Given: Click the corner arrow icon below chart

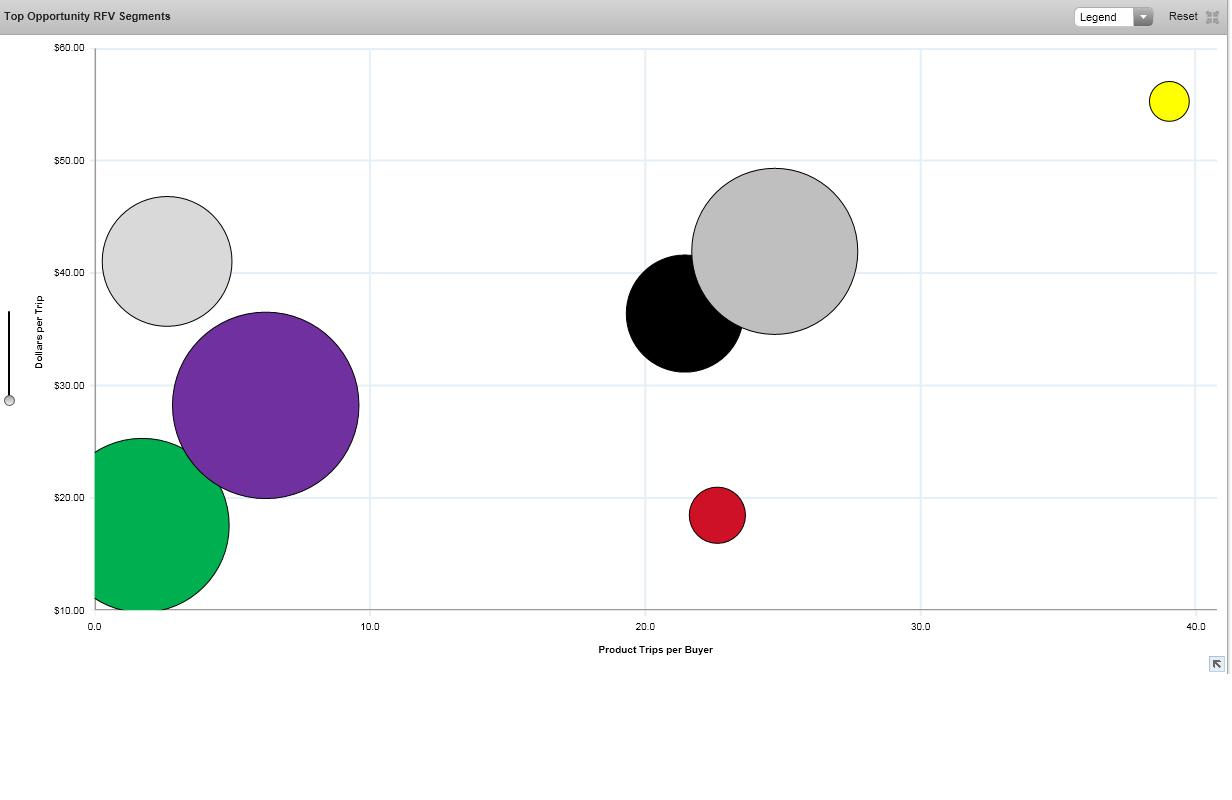Looking at the screenshot, I should coord(1216,664).
